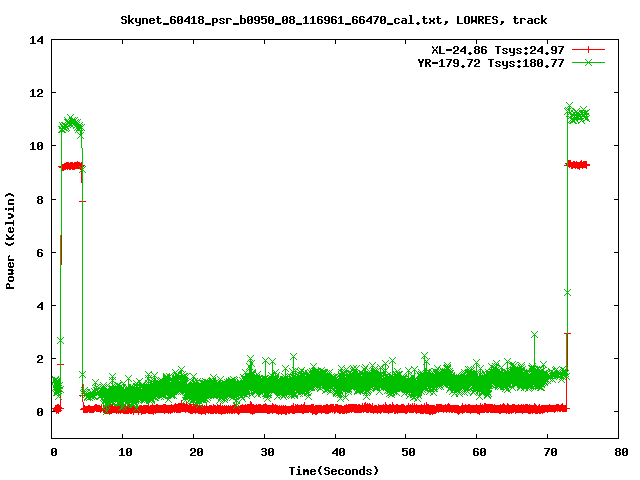Viewport: 640px width, 480px height.
Task: Click the y-axis tick label 2
Action: (x=40, y=359)
